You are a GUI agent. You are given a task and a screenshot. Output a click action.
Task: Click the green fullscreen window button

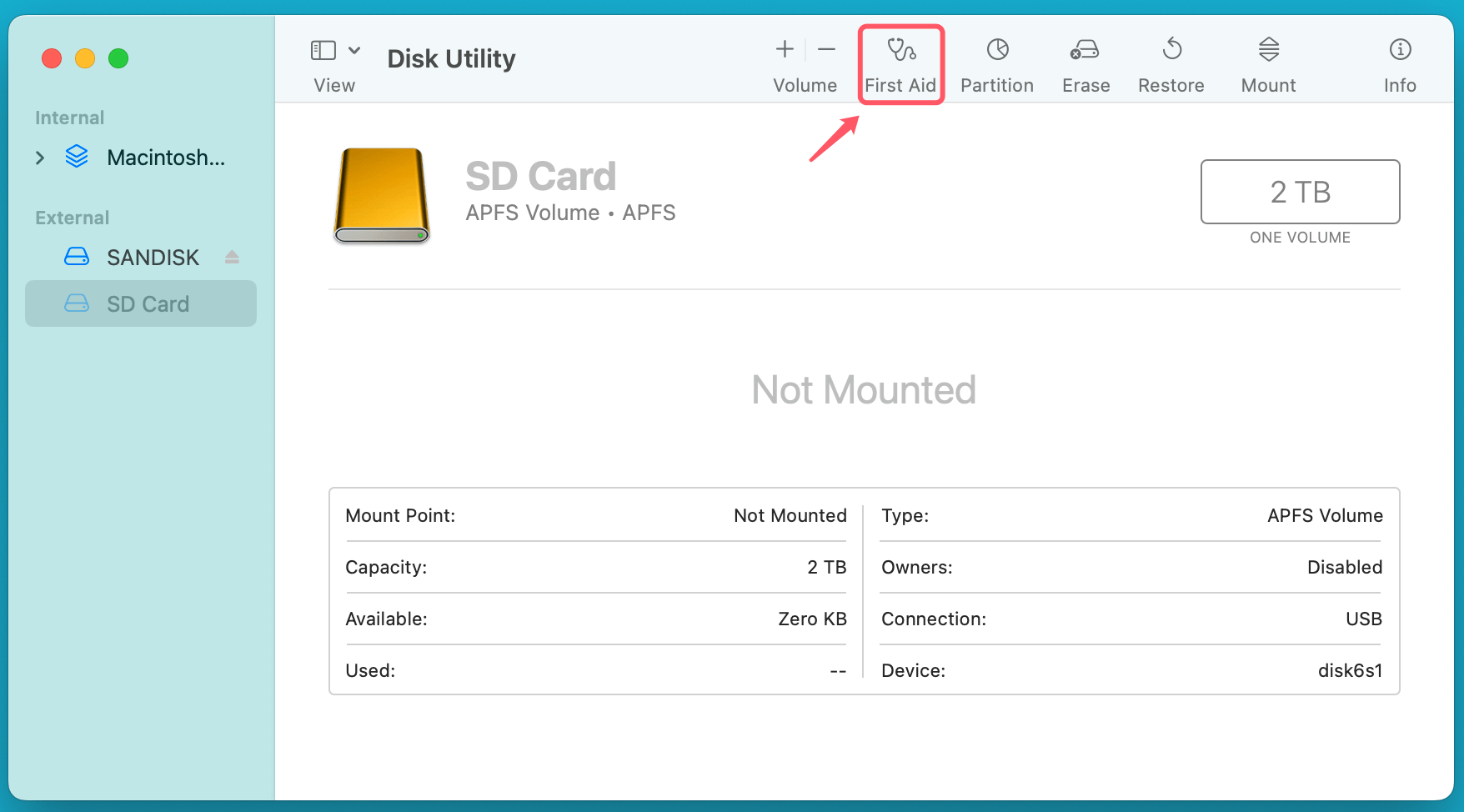(118, 58)
